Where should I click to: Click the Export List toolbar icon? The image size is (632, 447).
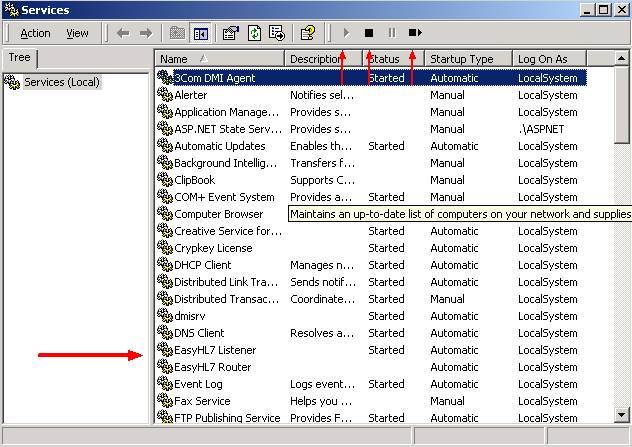pos(276,33)
